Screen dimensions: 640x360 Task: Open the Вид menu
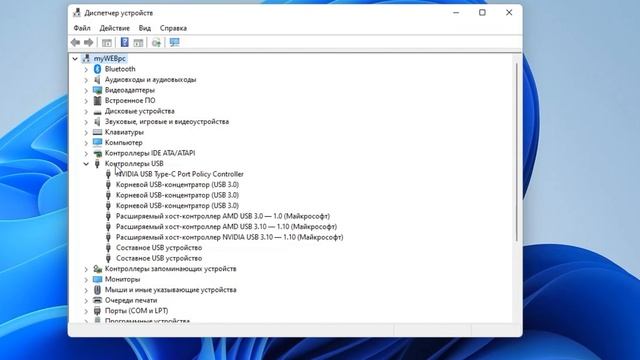click(144, 28)
